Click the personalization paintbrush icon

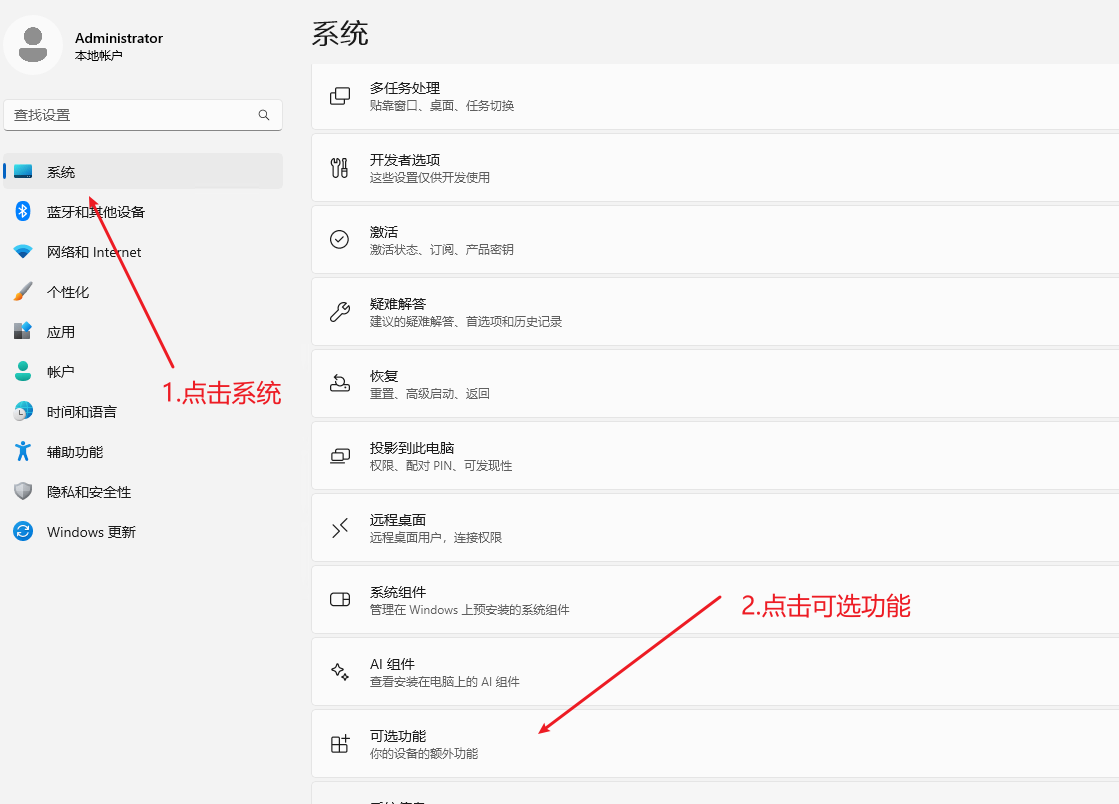(x=23, y=292)
